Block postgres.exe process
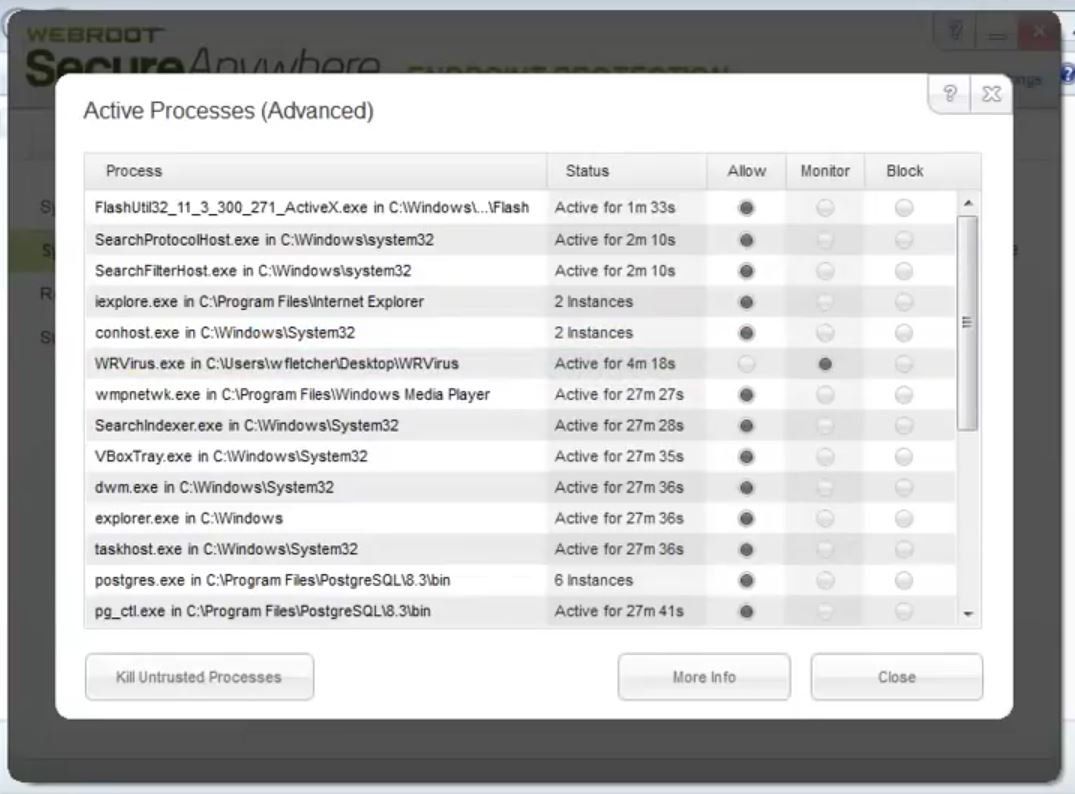Image resolution: width=1075 pixels, height=794 pixels. tap(904, 581)
